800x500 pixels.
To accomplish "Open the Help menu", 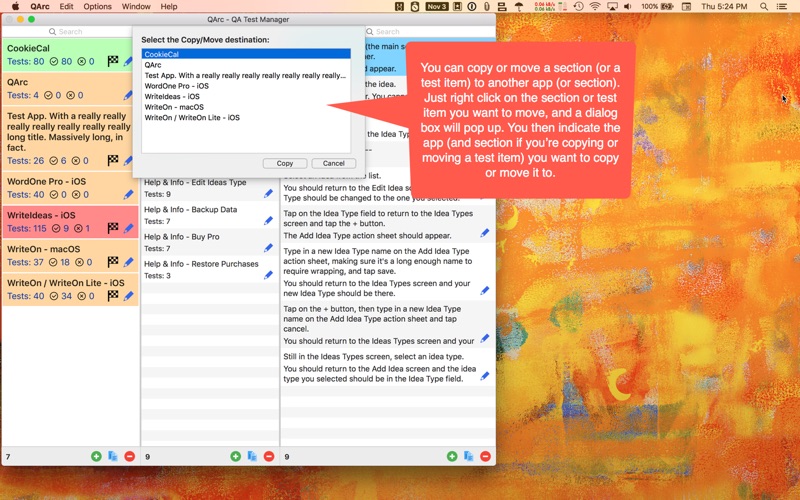I will tap(169, 7).
